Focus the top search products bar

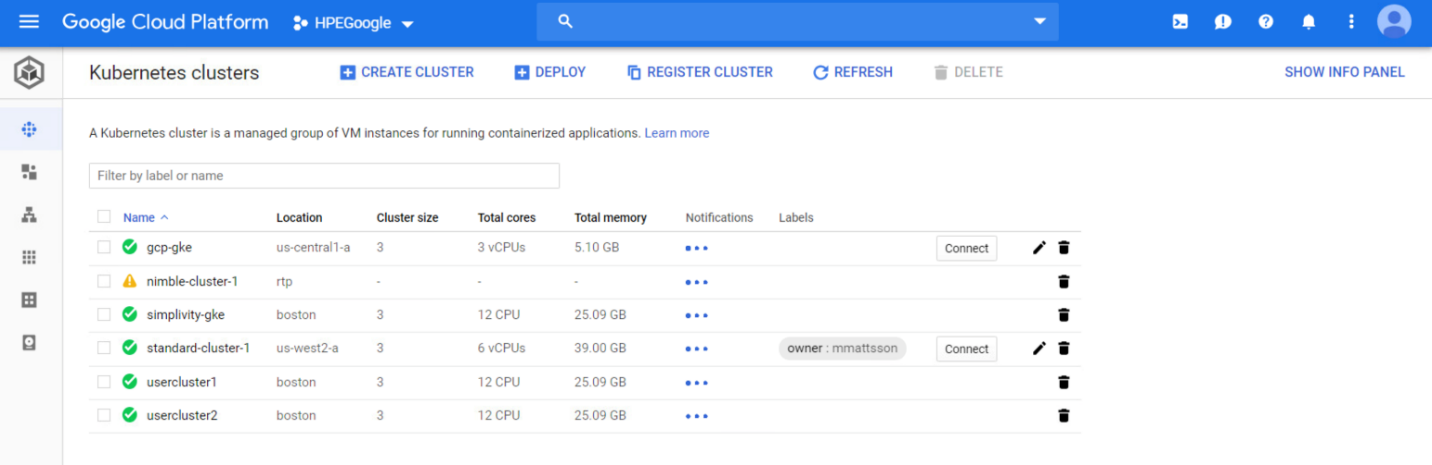(797, 21)
